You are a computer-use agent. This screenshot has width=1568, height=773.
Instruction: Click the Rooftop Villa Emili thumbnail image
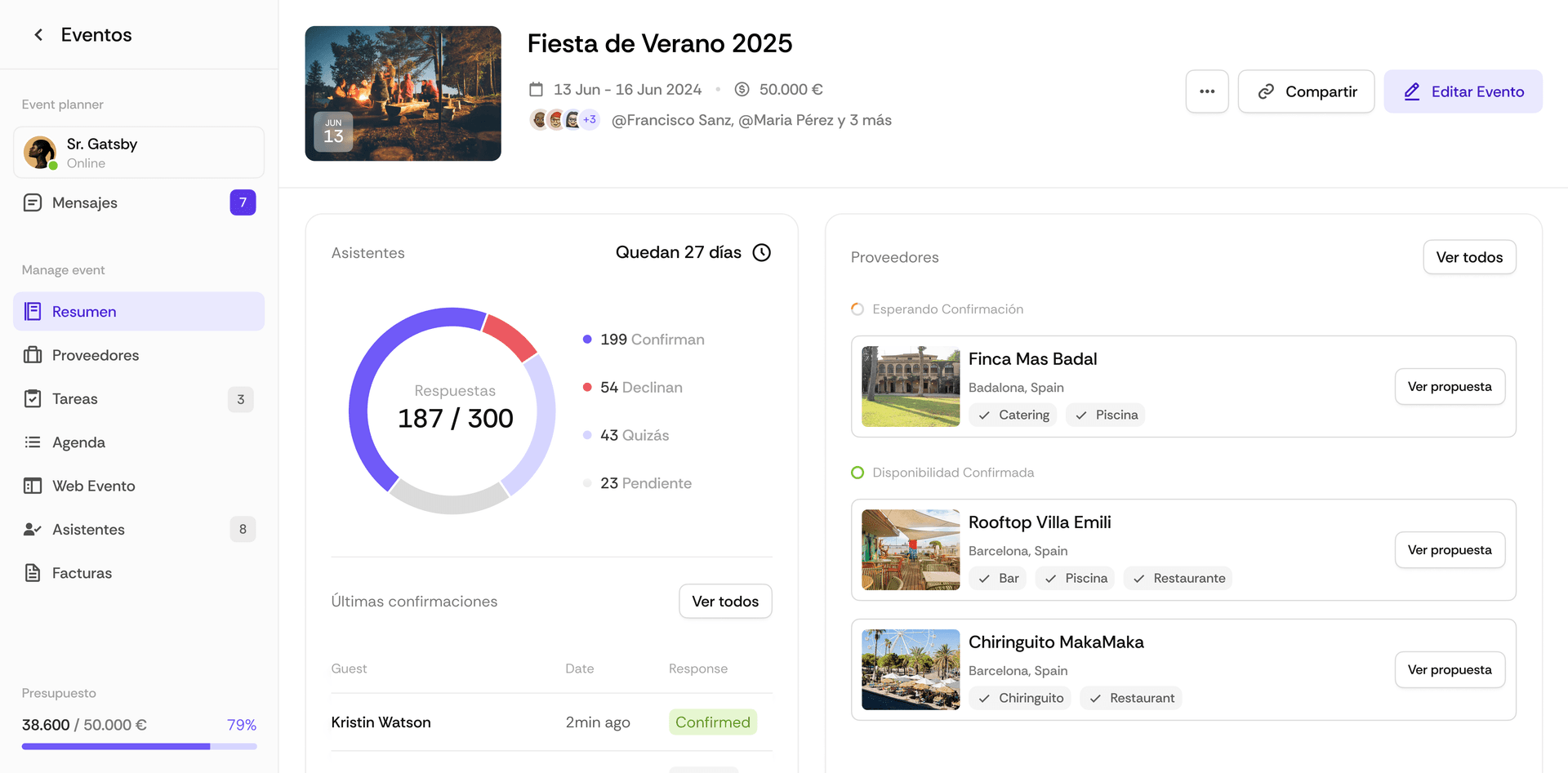click(911, 550)
